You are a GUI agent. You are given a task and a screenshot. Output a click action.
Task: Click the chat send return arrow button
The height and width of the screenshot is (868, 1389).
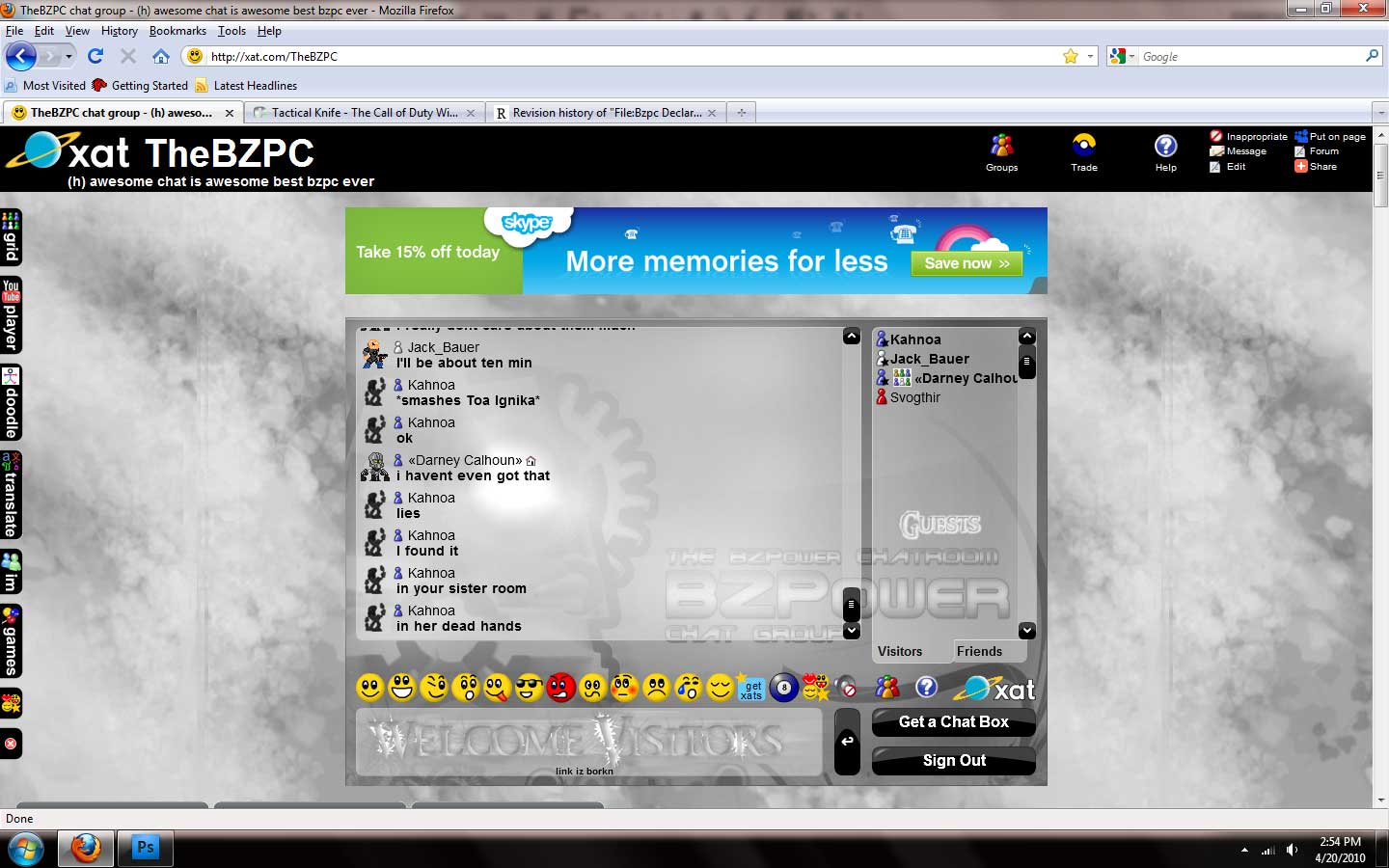847,741
